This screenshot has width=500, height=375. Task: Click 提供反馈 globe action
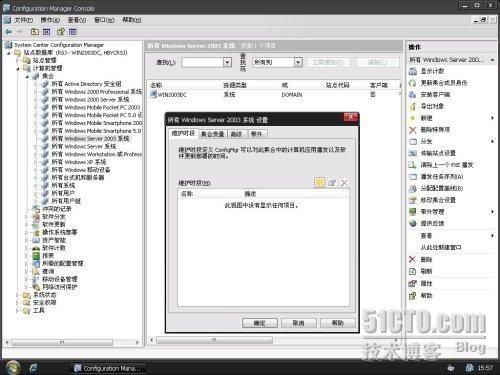pyautogui.click(x=432, y=223)
